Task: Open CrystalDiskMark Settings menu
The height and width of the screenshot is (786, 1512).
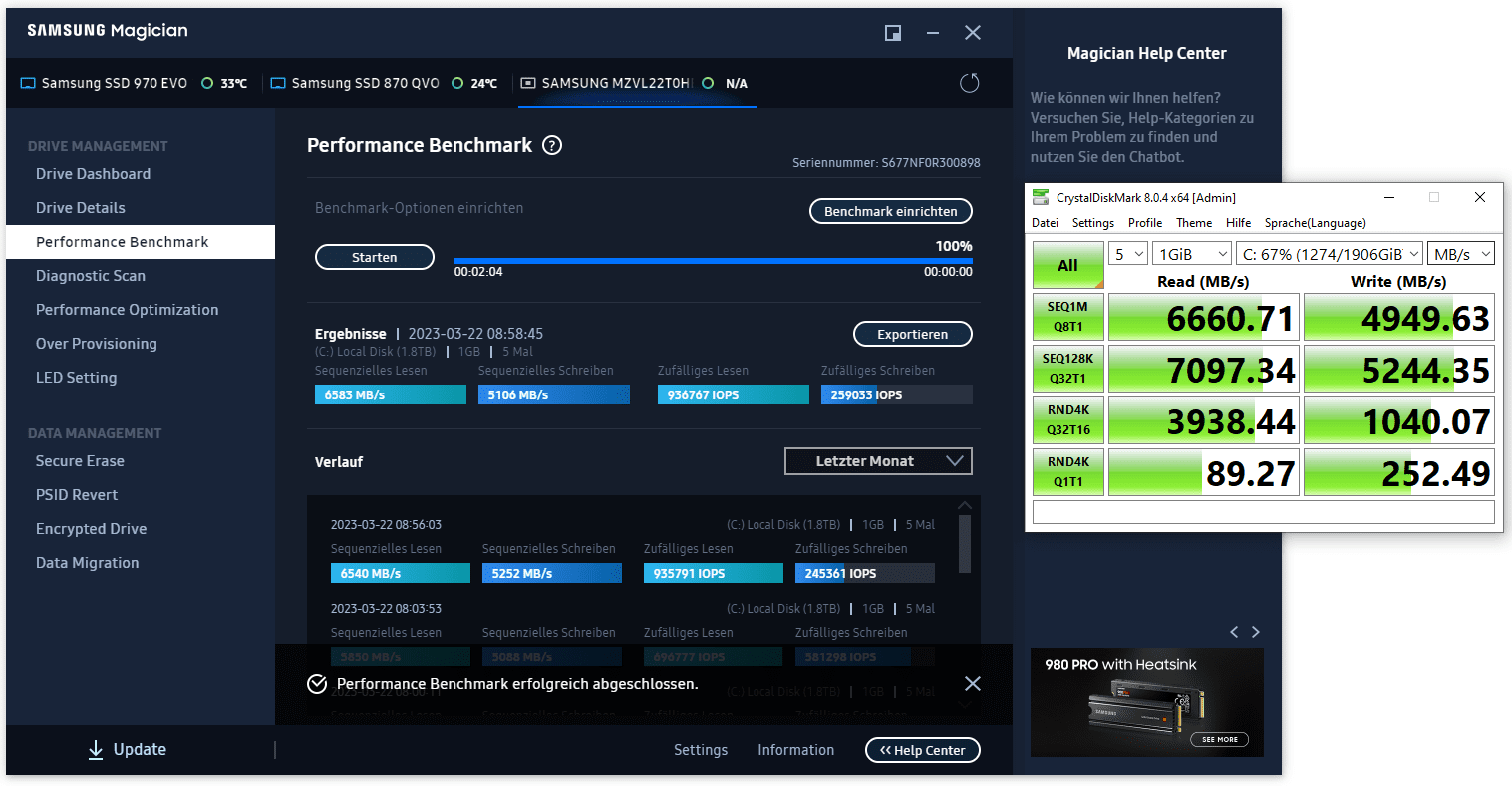Action: tap(1093, 223)
